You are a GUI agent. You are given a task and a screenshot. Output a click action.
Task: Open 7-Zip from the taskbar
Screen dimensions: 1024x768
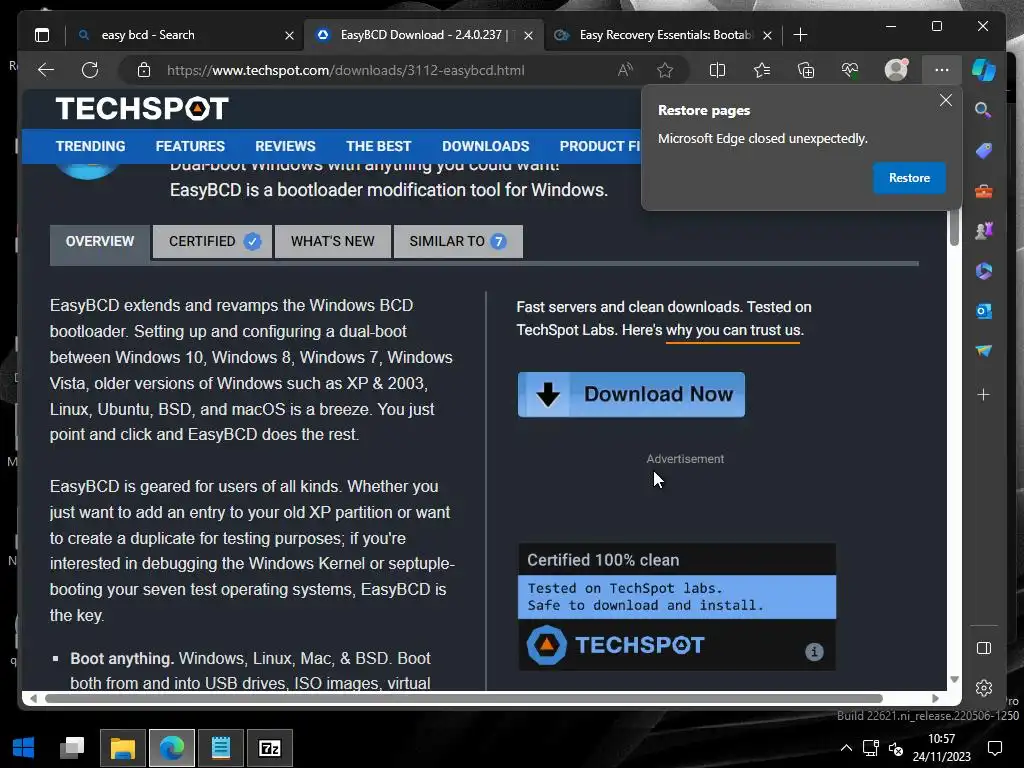point(270,748)
